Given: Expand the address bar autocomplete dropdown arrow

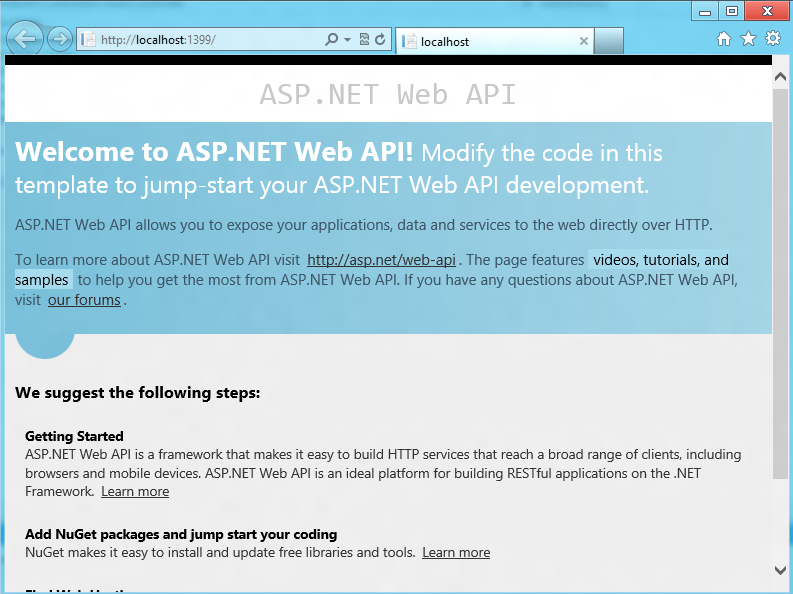Looking at the screenshot, I should coord(347,40).
